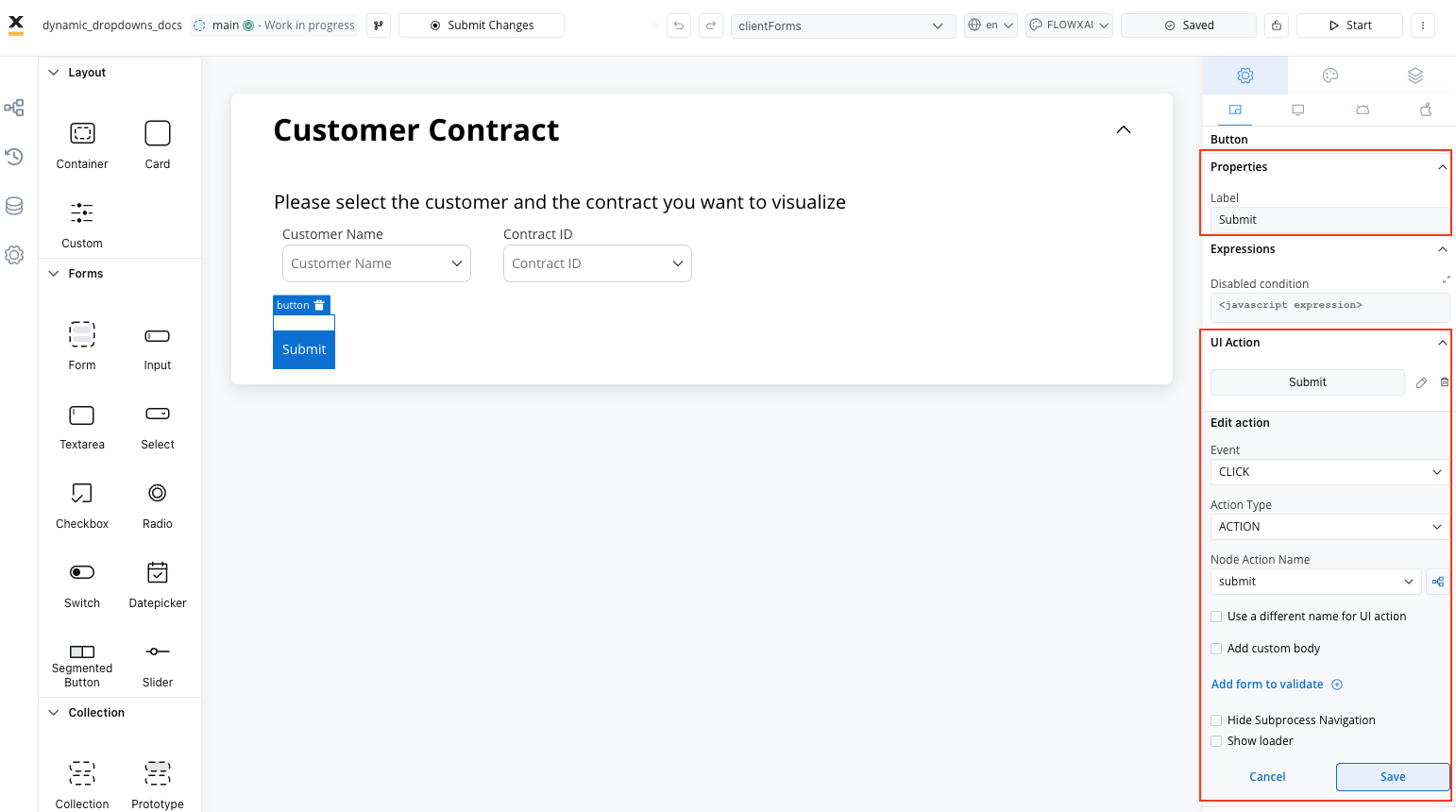Viewport: 1456px width, 812px height.
Task: Open the settings gear in left sidebar
Action: click(x=14, y=255)
